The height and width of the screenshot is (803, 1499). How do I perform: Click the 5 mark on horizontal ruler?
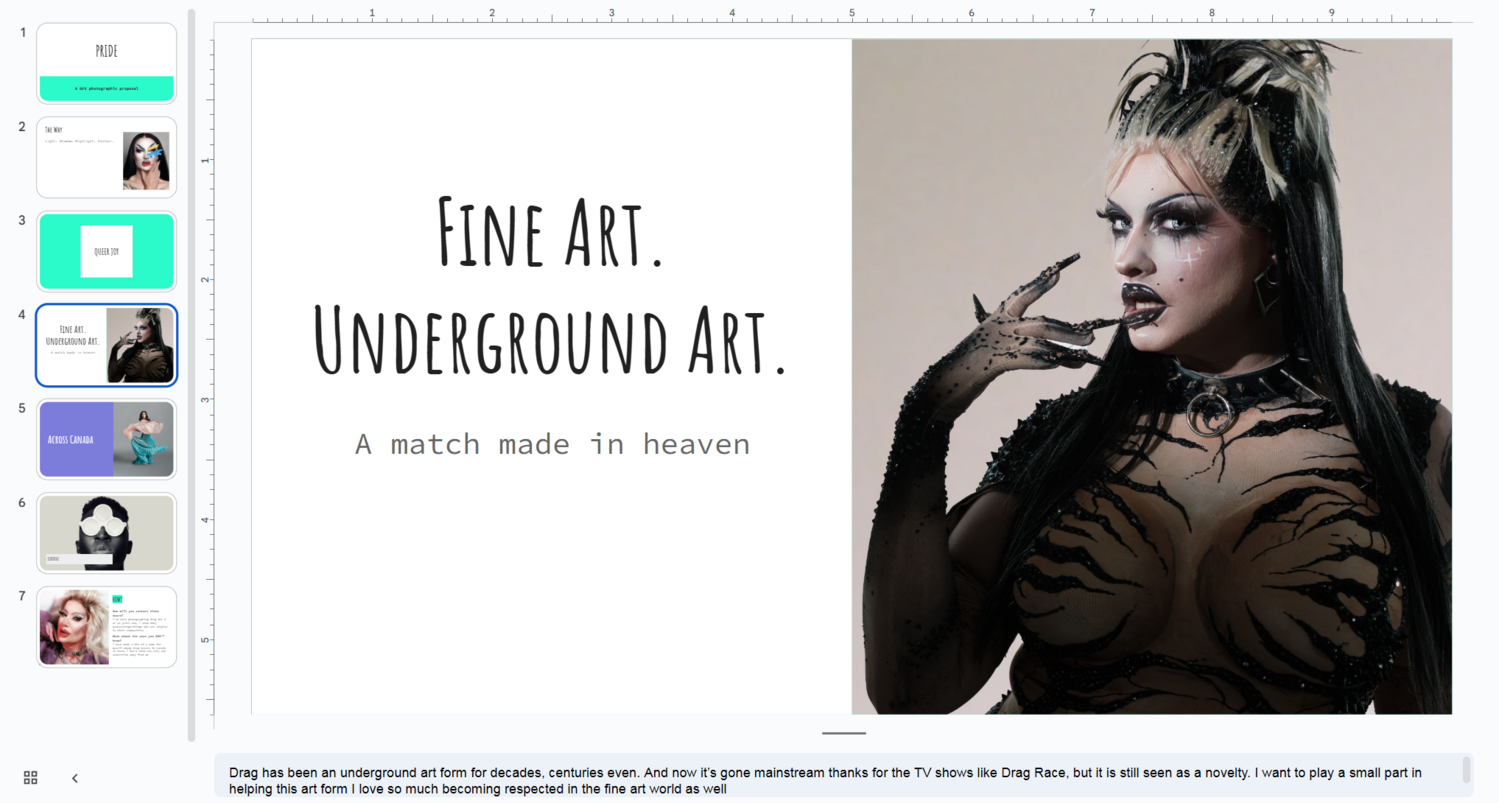pyautogui.click(x=852, y=14)
